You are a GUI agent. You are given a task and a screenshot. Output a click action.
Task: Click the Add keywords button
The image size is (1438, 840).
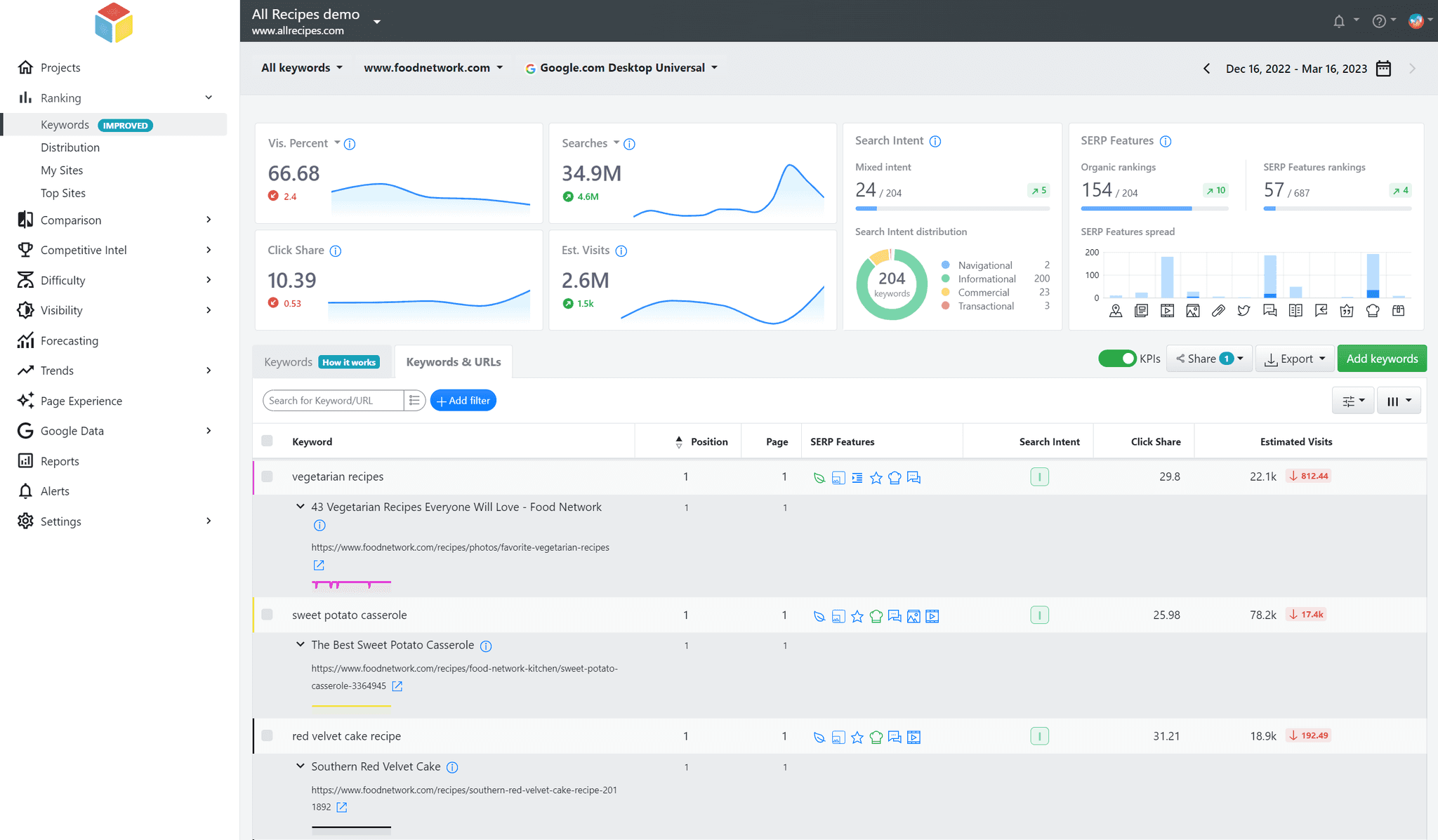(1381, 358)
